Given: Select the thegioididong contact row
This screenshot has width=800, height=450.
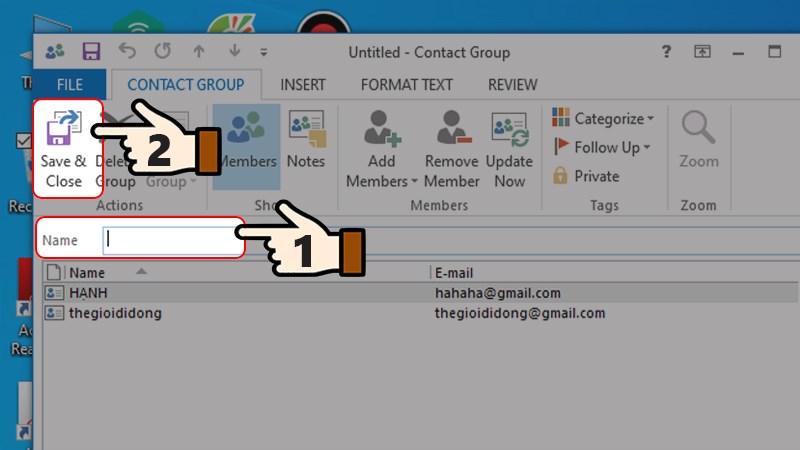Looking at the screenshot, I should [116, 313].
